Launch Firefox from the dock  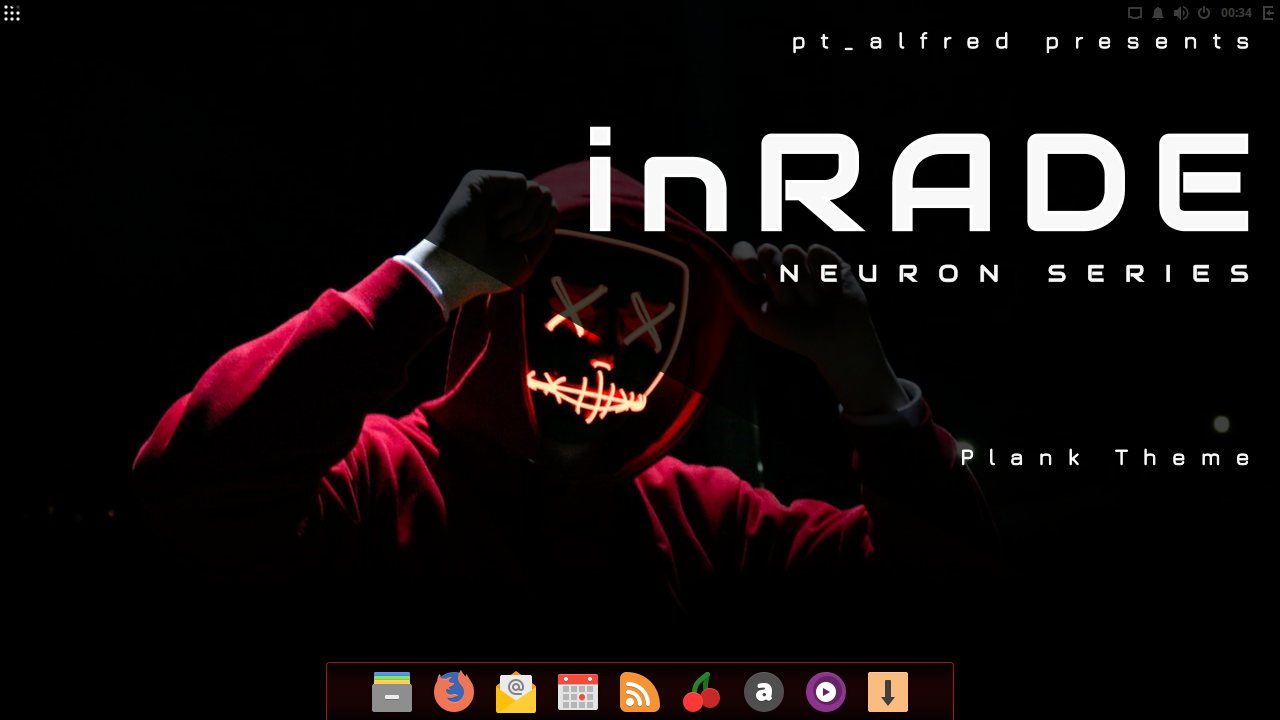(454, 691)
